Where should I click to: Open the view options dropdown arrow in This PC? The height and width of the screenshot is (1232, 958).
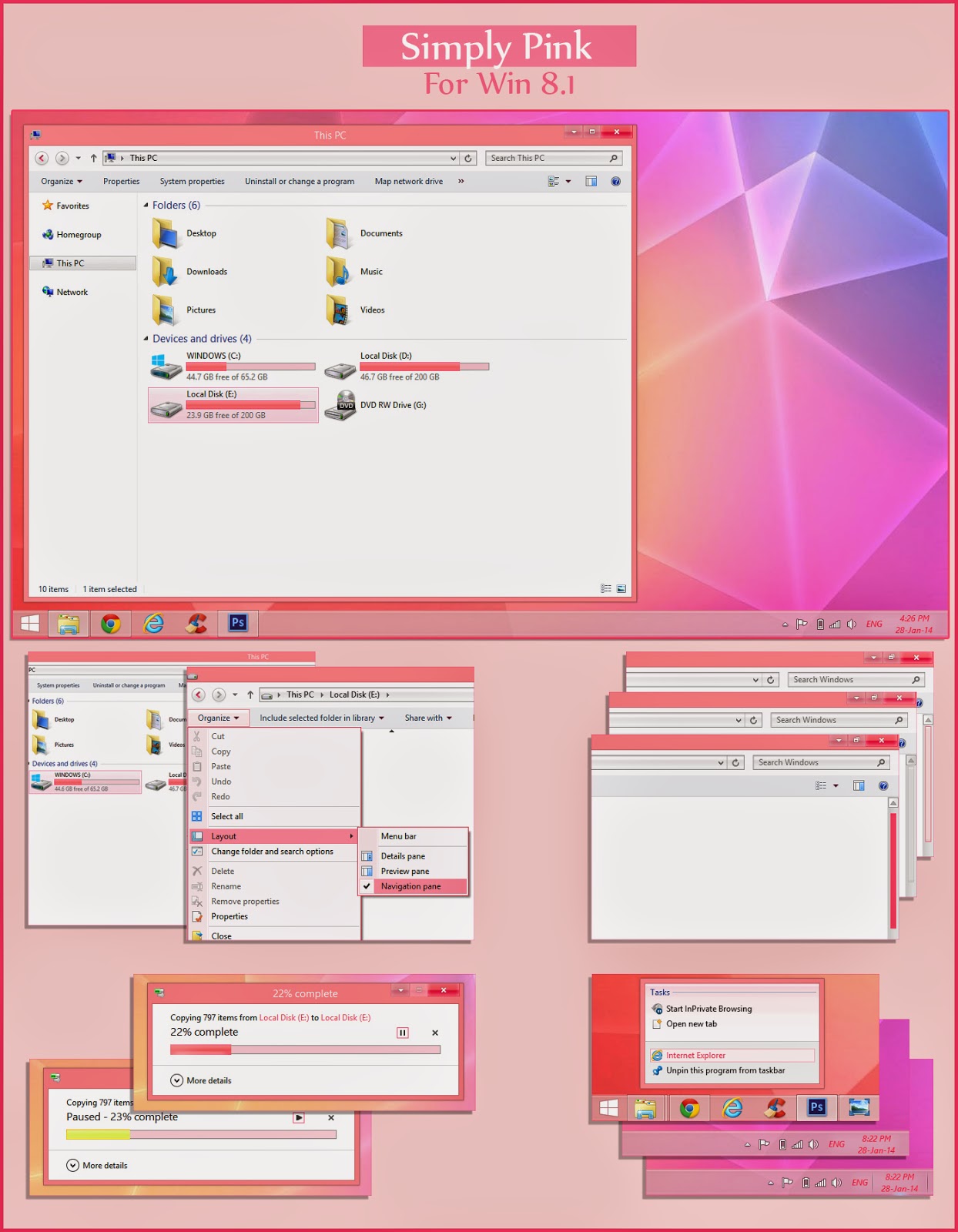568,182
